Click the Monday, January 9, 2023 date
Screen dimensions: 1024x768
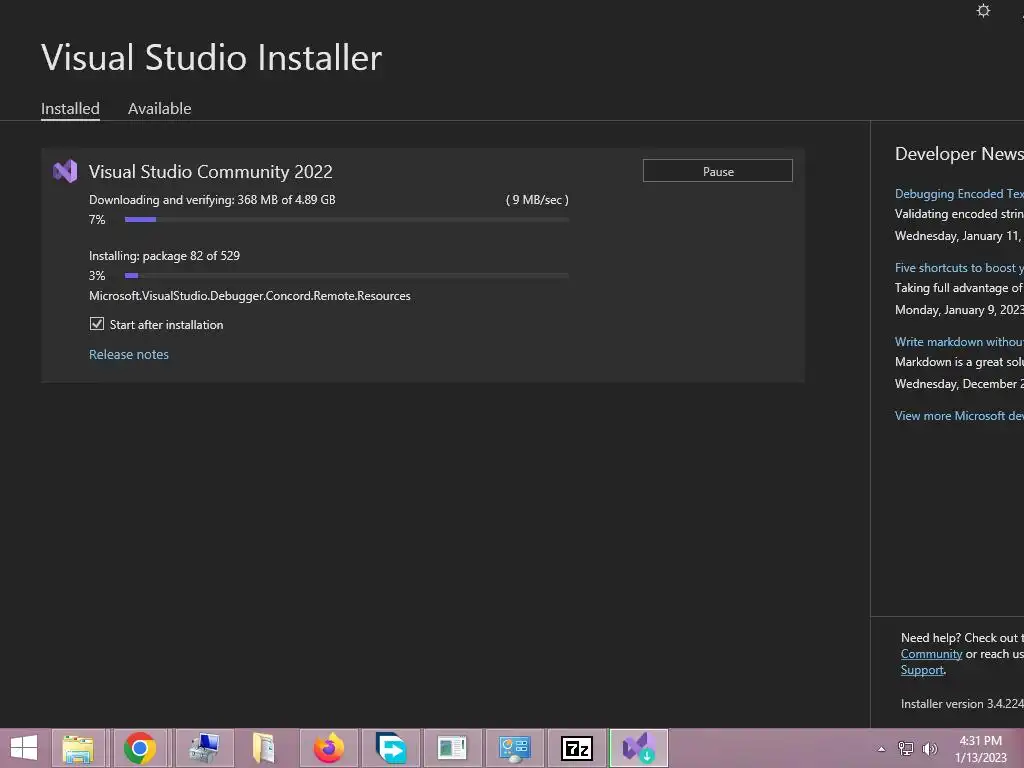[x=959, y=310]
